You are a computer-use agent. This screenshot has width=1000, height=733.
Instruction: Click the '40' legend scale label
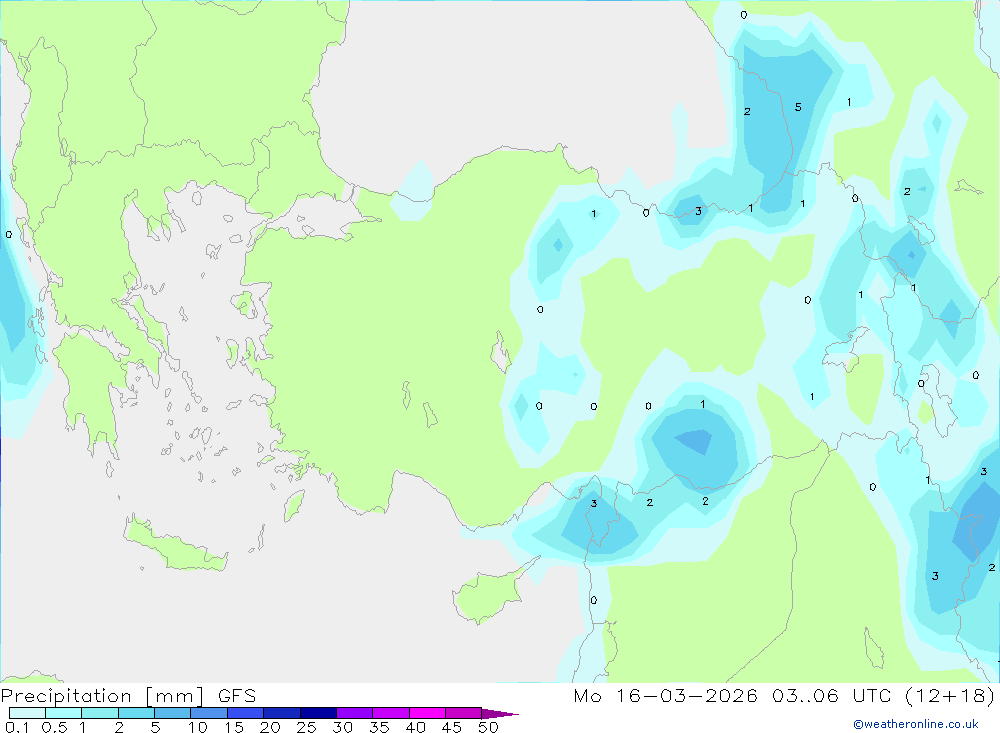click(416, 727)
